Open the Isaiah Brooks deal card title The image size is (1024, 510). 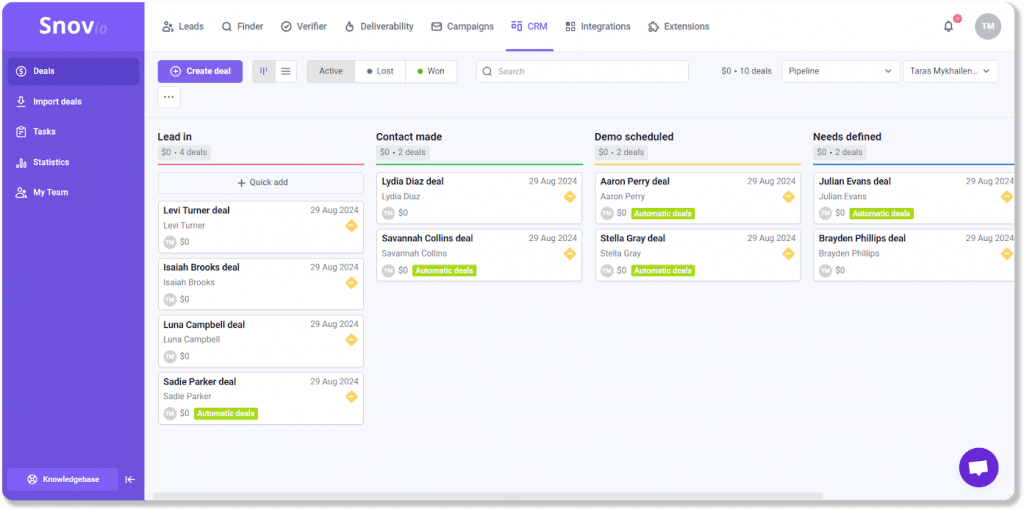pyautogui.click(x=201, y=267)
